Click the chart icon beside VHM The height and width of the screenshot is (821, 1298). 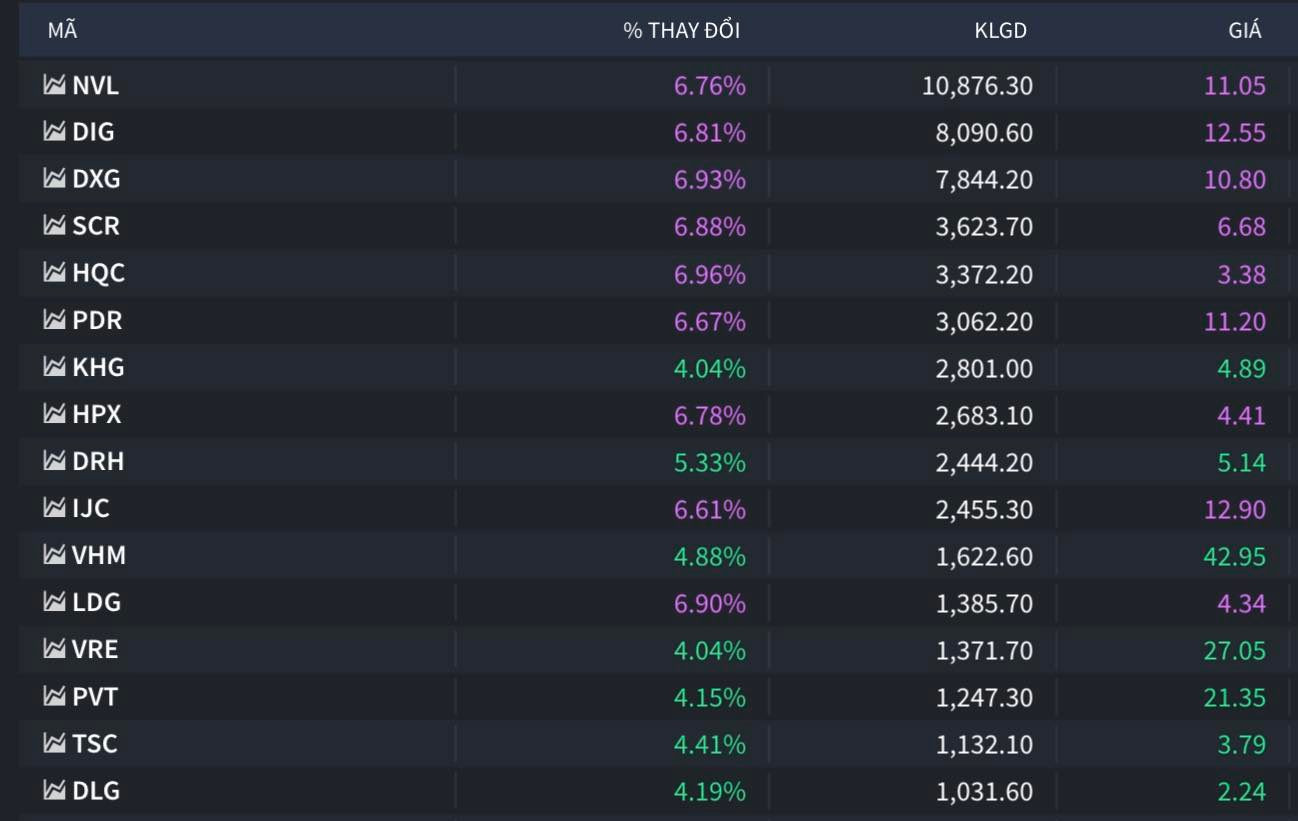[x=54, y=555]
